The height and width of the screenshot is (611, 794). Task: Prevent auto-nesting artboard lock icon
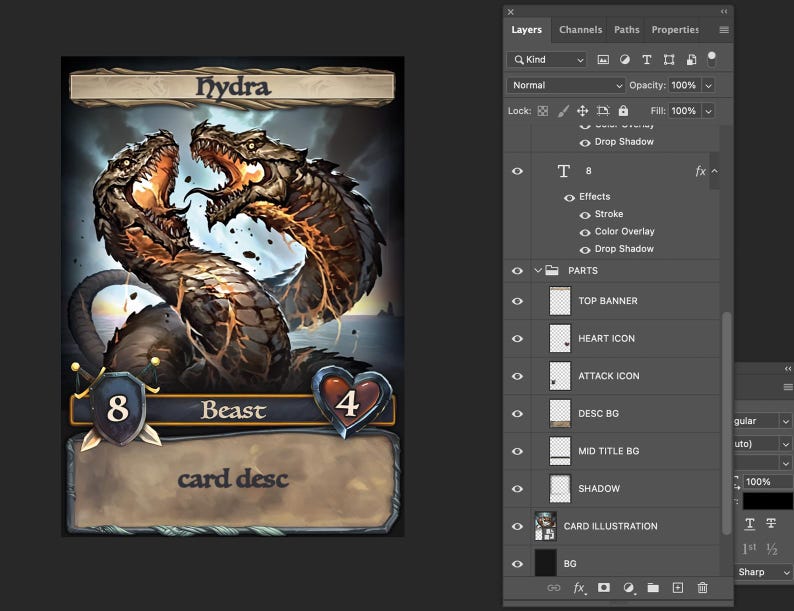click(x=603, y=111)
